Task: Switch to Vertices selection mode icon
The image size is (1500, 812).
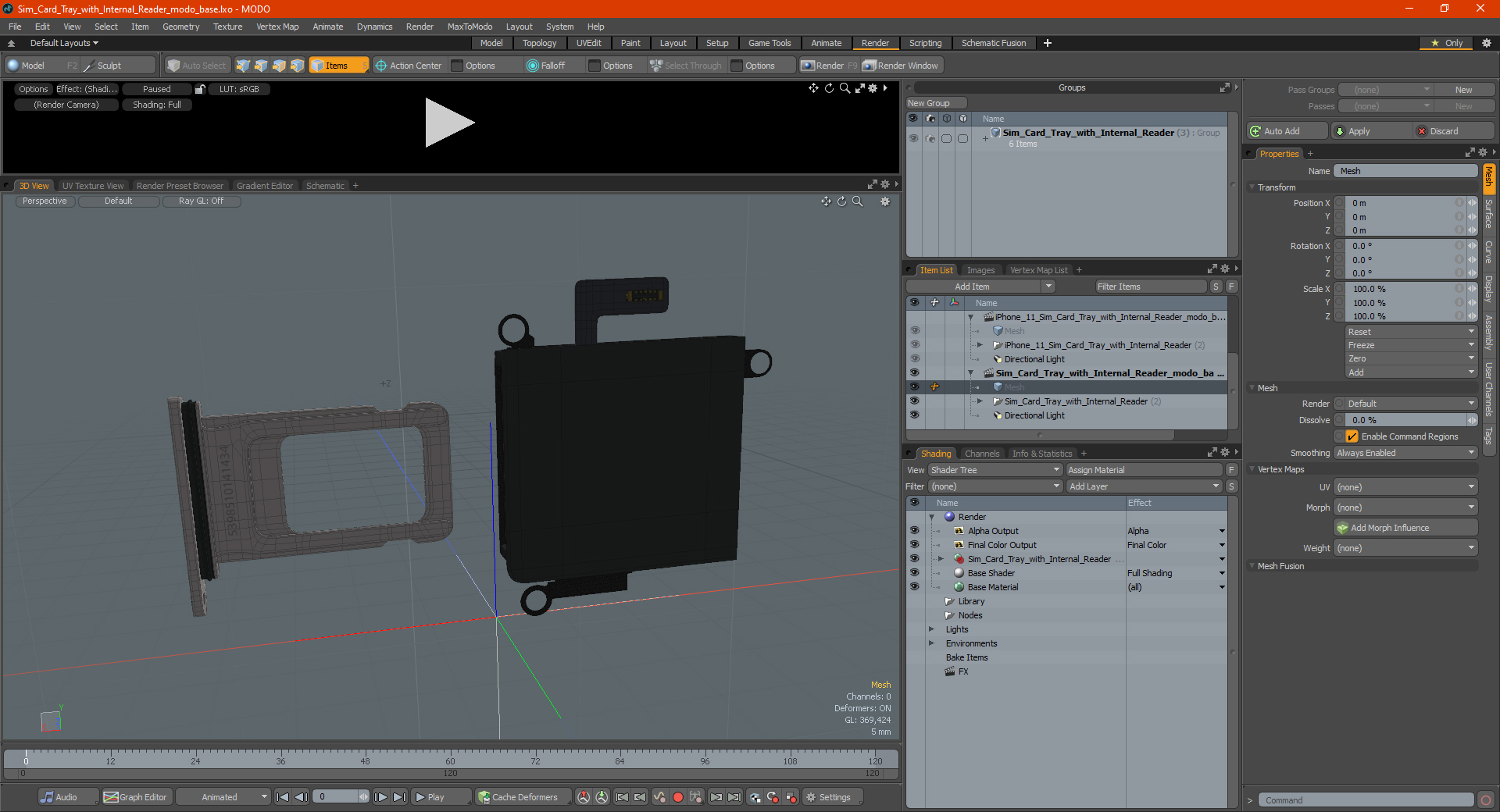Action: pyautogui.click(x=243, y=66)
